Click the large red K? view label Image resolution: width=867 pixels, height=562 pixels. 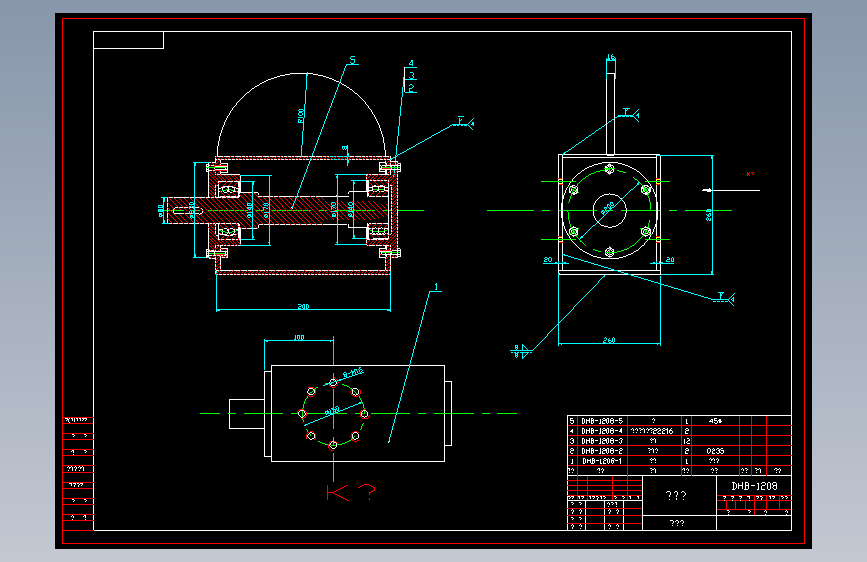click(x=352, y=492)
